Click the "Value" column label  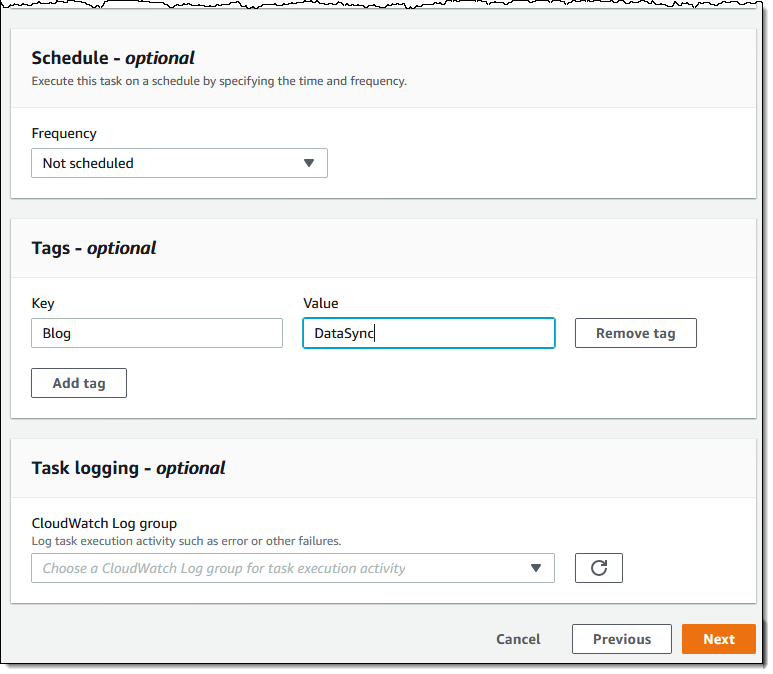point(320,303)
